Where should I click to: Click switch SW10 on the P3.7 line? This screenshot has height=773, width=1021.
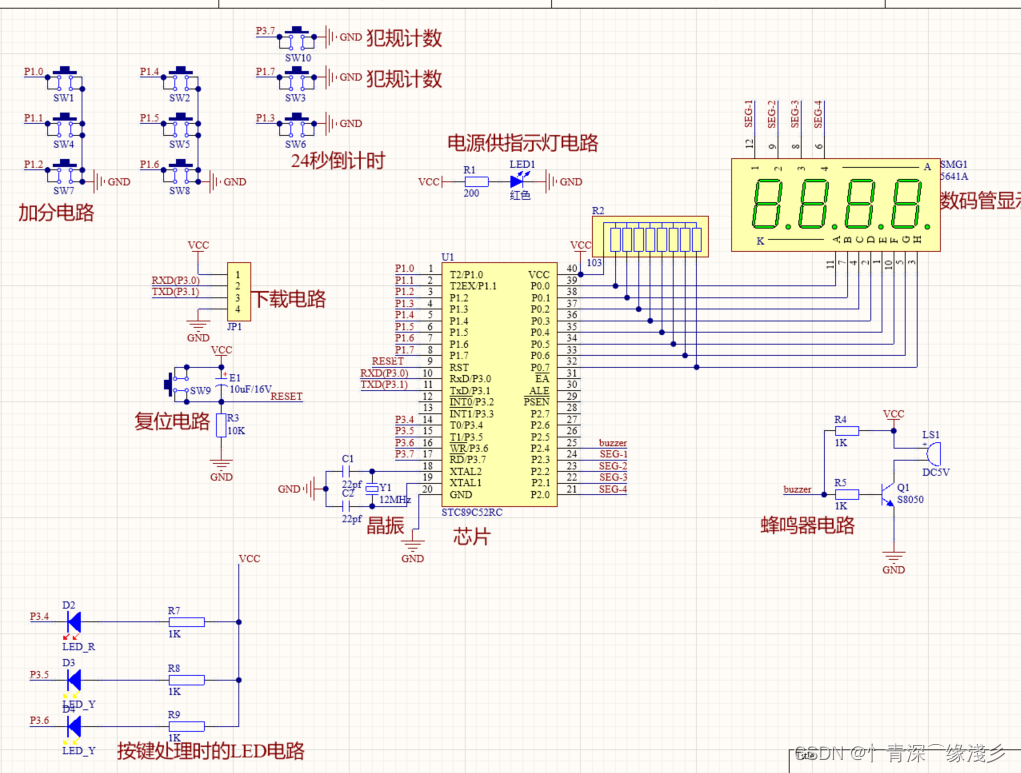tap(297, 39)
